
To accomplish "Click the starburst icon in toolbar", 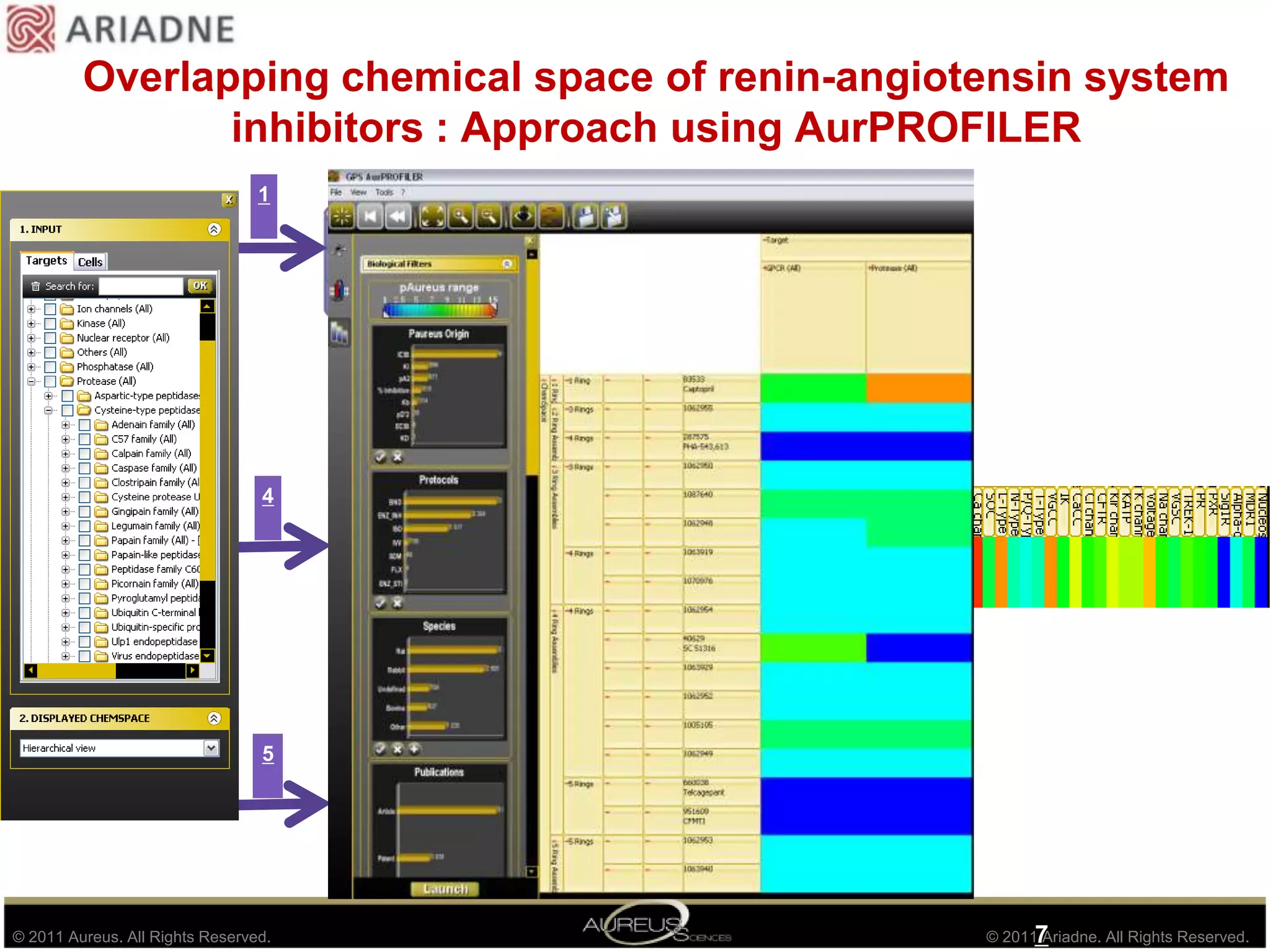I will click(x=342, y=216).
